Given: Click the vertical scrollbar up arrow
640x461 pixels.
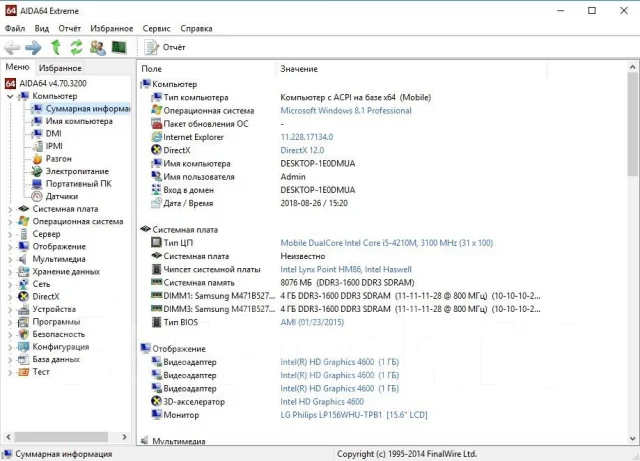Looking at the screenshot, I should [x=632, y=67].
